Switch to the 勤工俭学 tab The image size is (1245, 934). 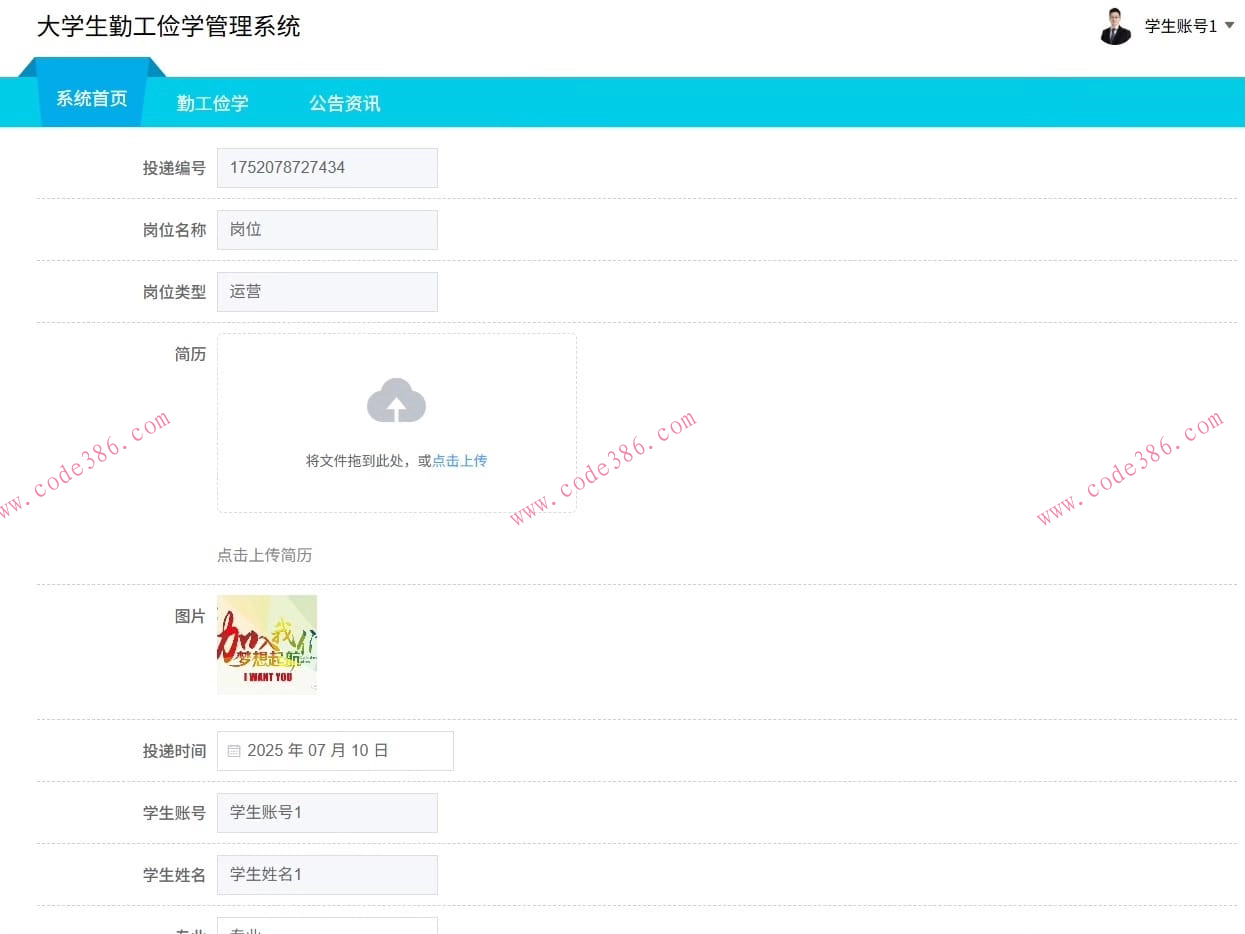click(x=212, y=101)
